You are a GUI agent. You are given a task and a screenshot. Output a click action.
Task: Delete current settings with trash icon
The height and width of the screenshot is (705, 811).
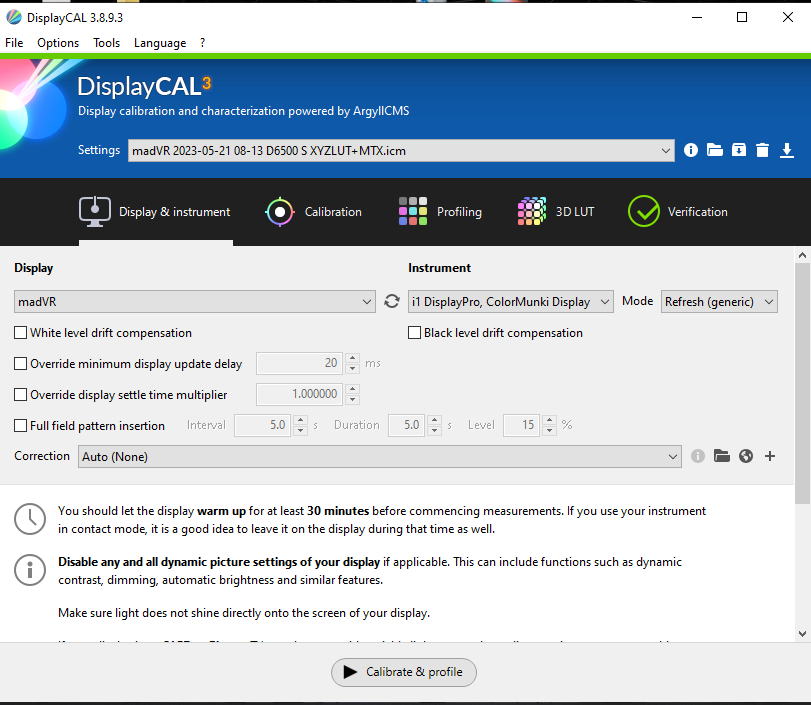(x=762, y=150)
